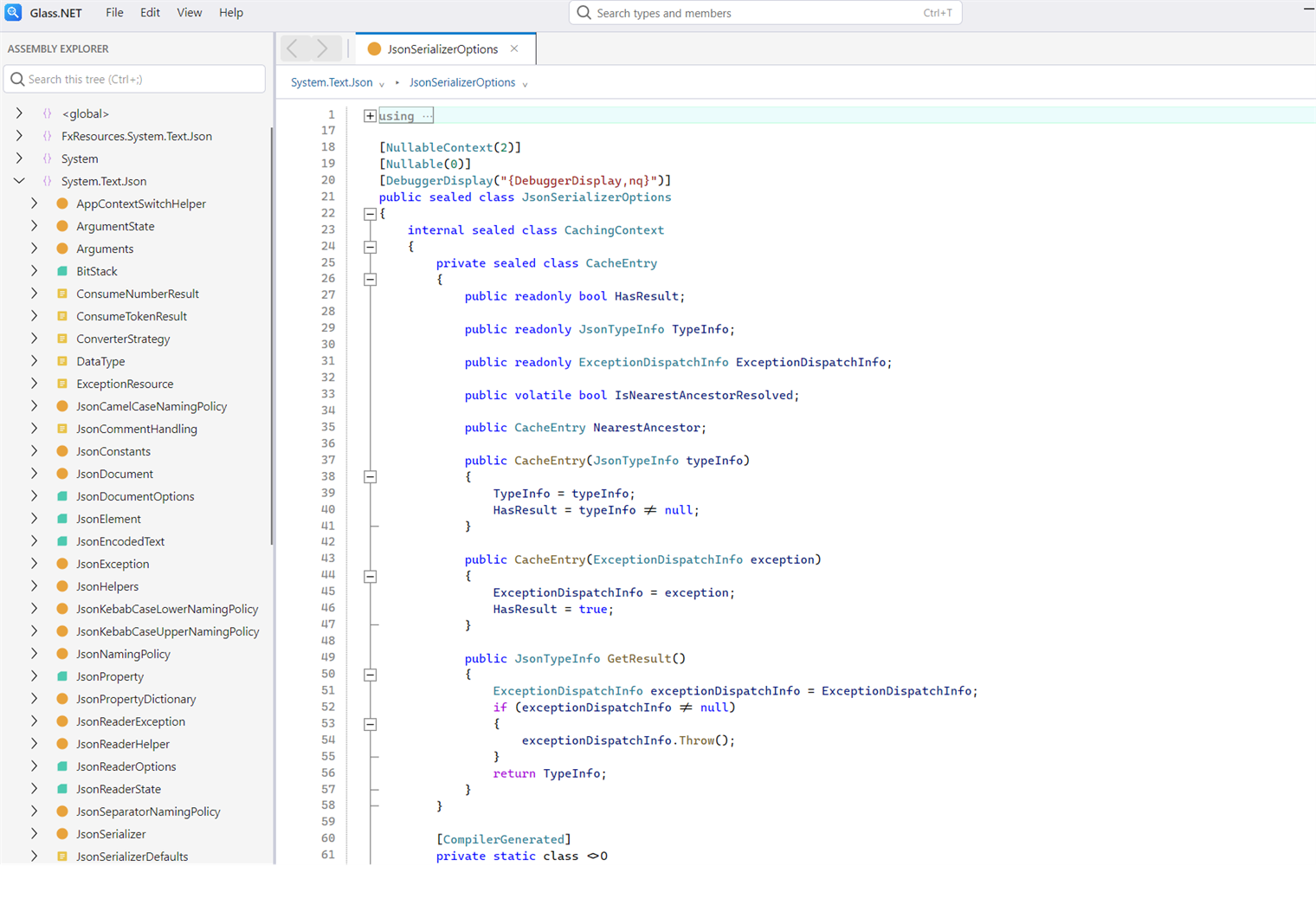The height and width of the screenshot is (905, 1316).
Task: Collapse the JsonSerializerOptions class body at line 22
Action: click(x=370, y=214)
